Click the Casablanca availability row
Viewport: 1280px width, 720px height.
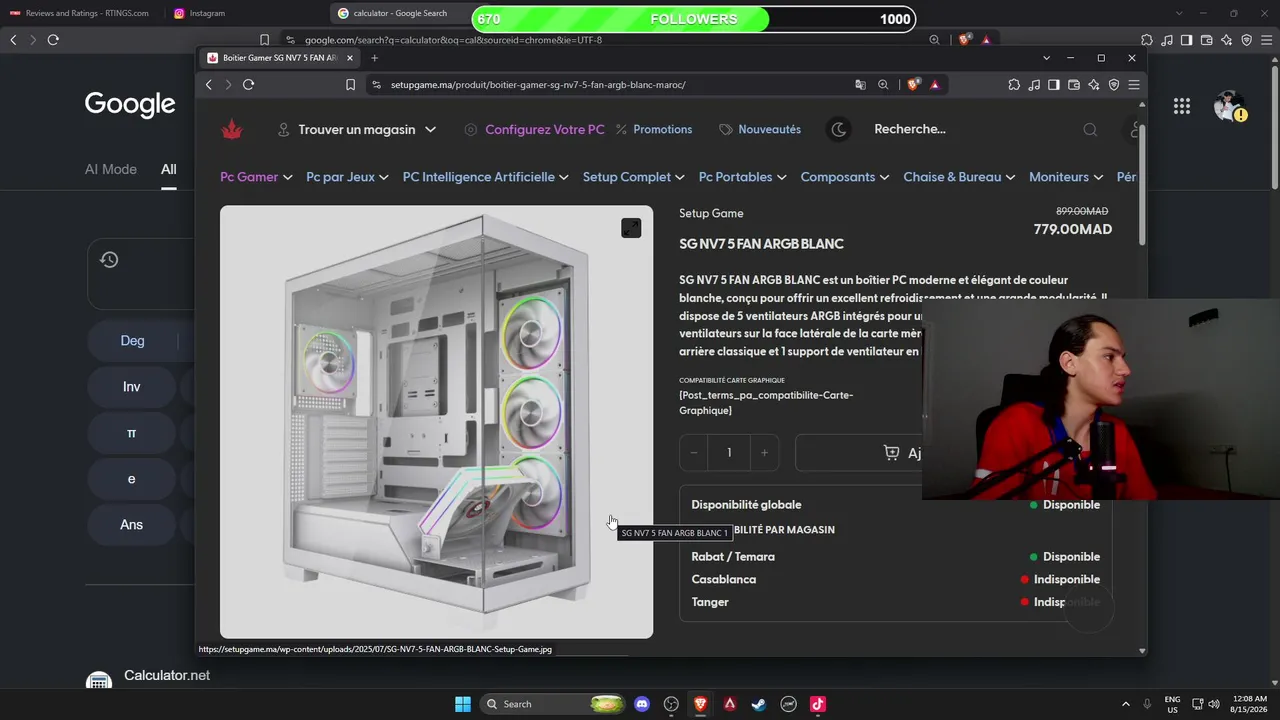pyautogui.click(x=895, y=580)
